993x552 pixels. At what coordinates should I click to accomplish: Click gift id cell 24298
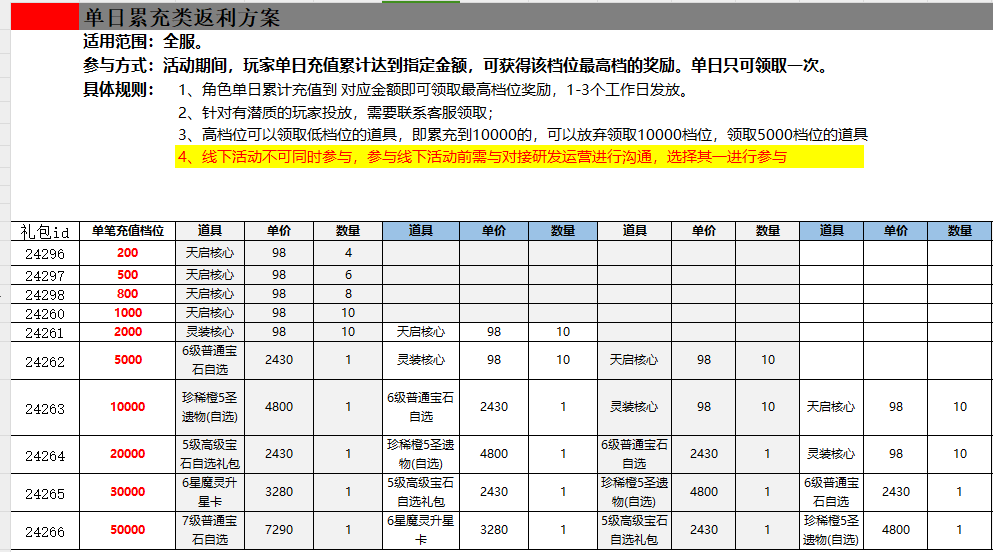pyautogui.click(x=45, y=294)
